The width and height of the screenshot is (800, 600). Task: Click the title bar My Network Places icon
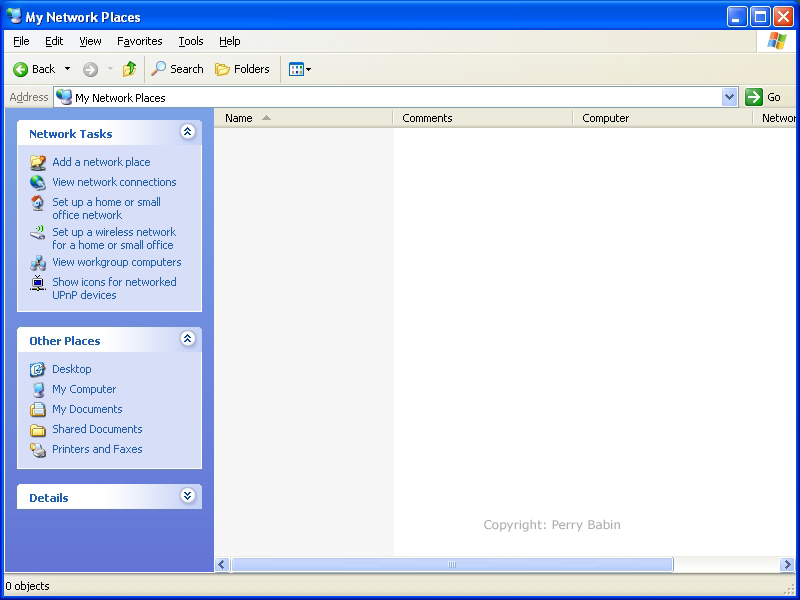tap(14, 16)
